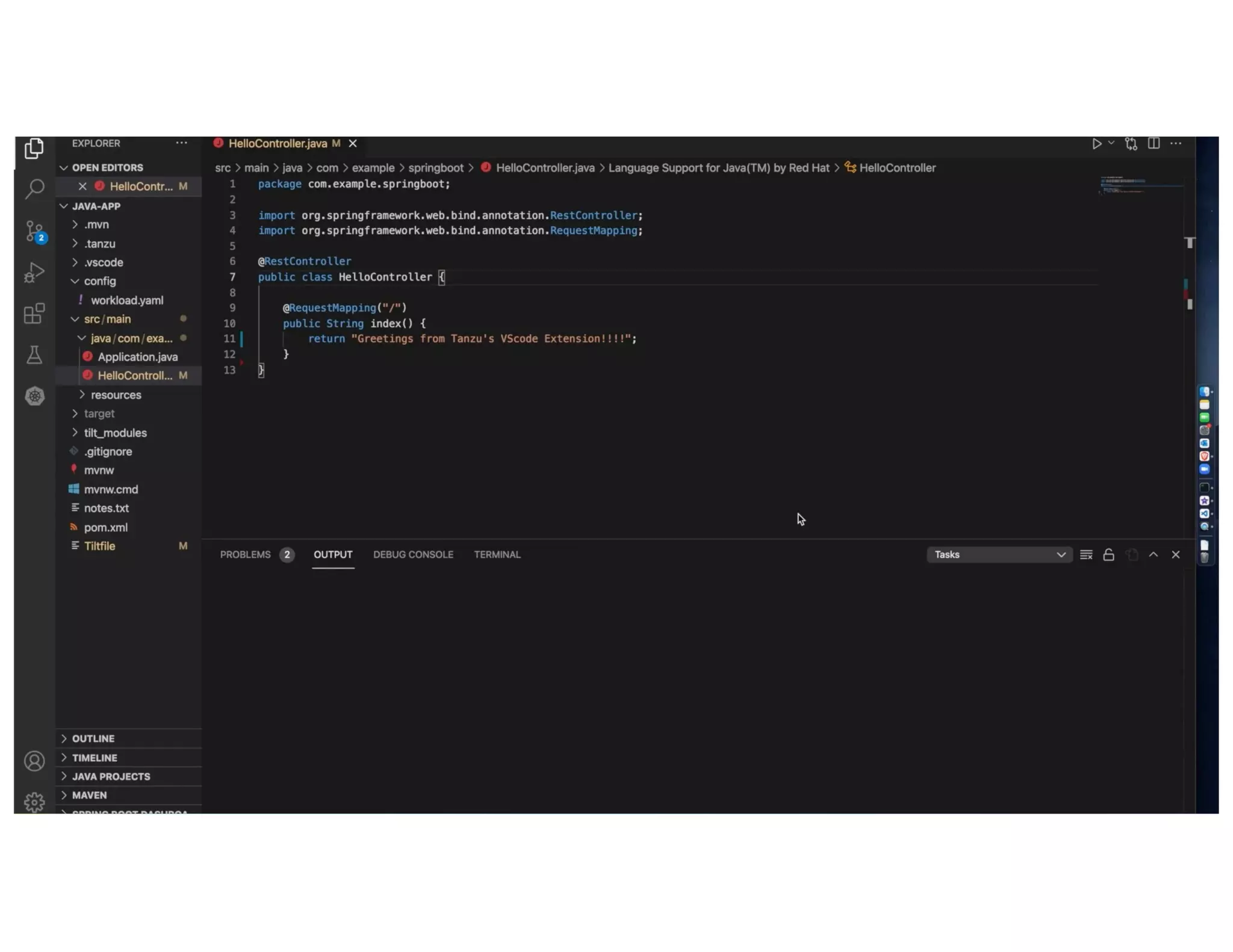The image size is (1233, 952).
Task: Open the Testing flask view
Action: pos(34,354)
